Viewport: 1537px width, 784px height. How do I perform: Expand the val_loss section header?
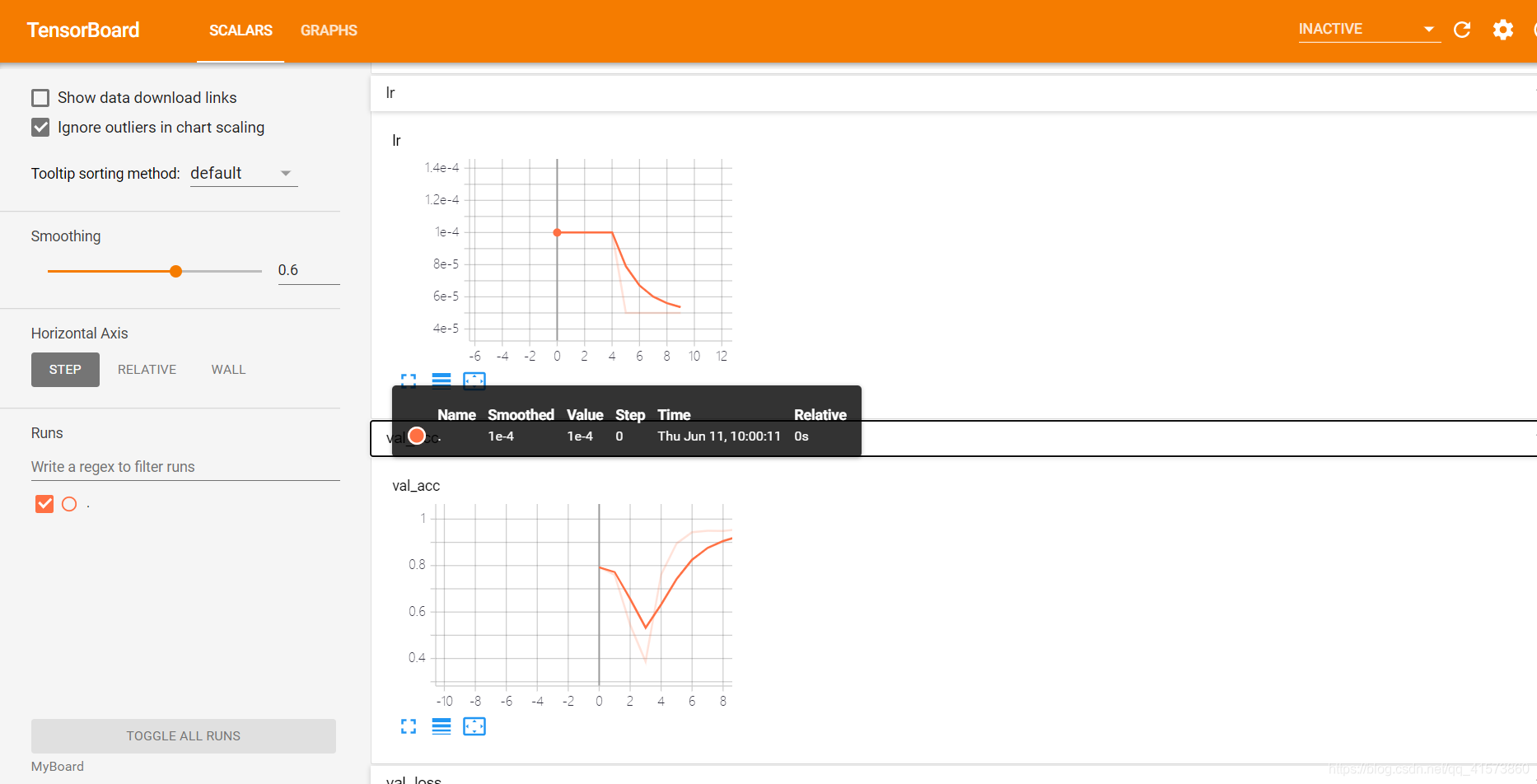(953, 776)
